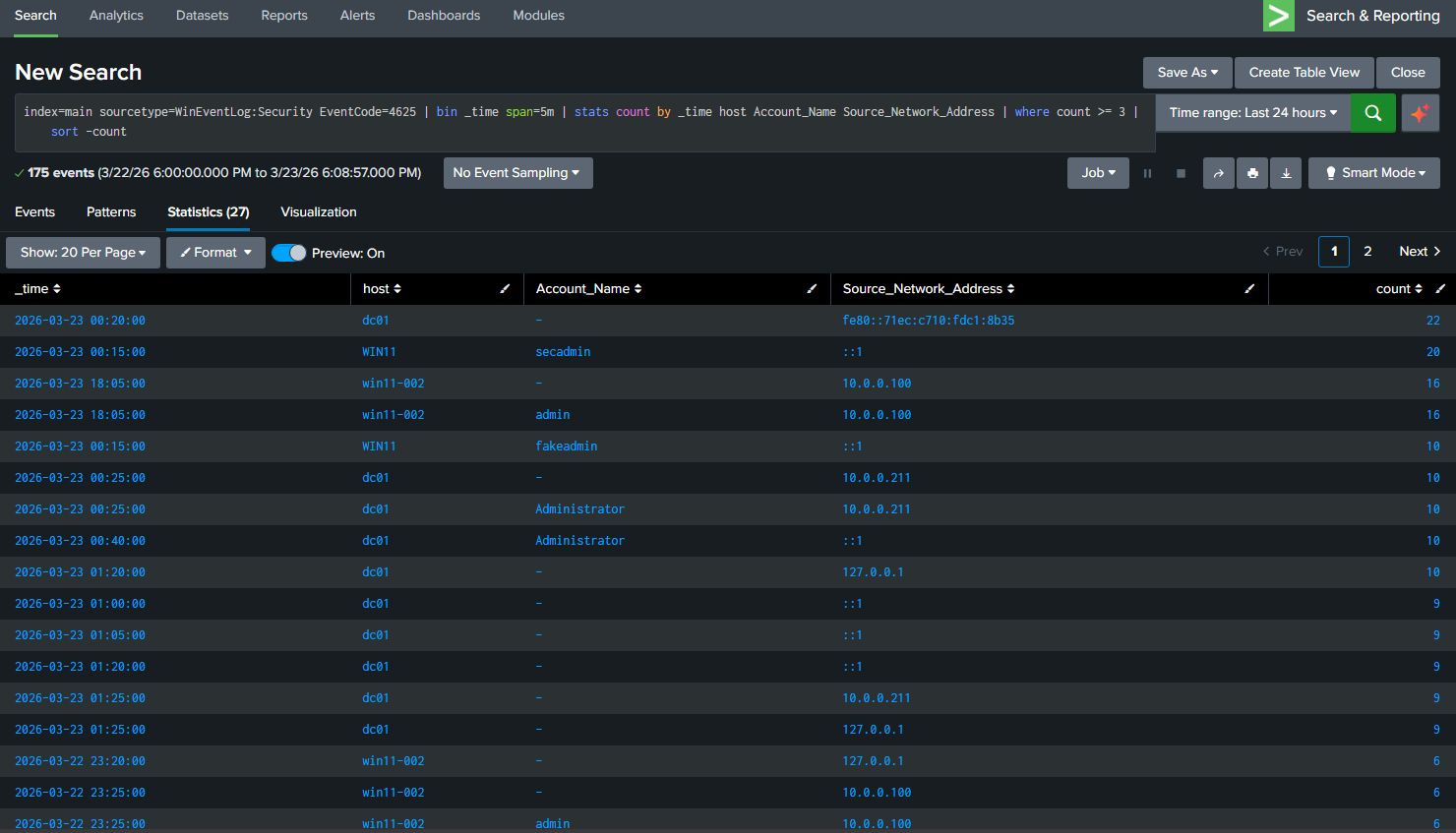Click the Create Table View button
1456x833 pixels.
(x=1304, y=72)
